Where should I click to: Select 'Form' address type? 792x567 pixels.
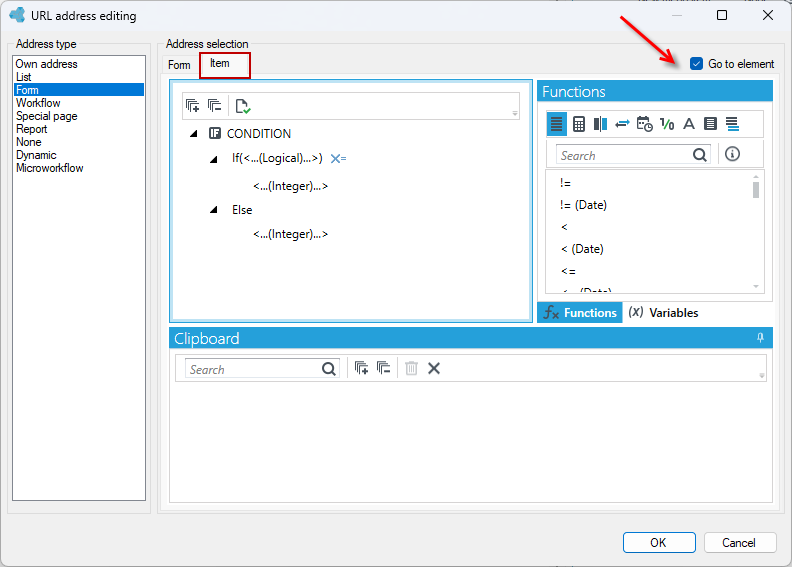point(79,90)
